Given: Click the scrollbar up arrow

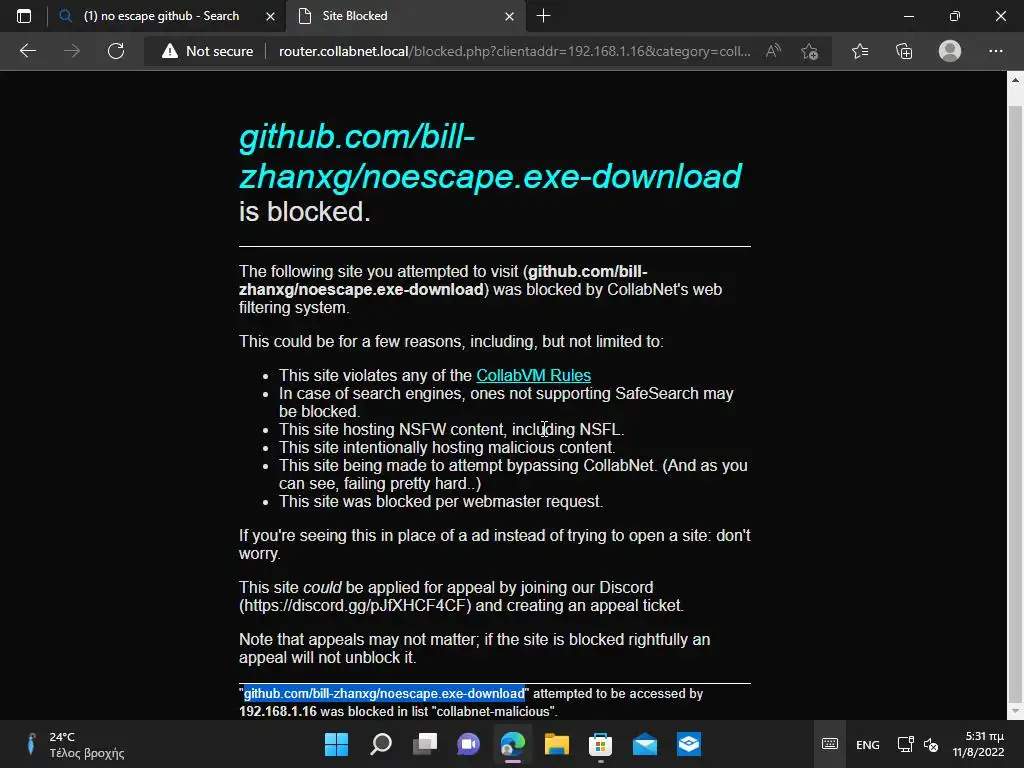Looking at the screenshot, I should click(x=1015, y=80).
